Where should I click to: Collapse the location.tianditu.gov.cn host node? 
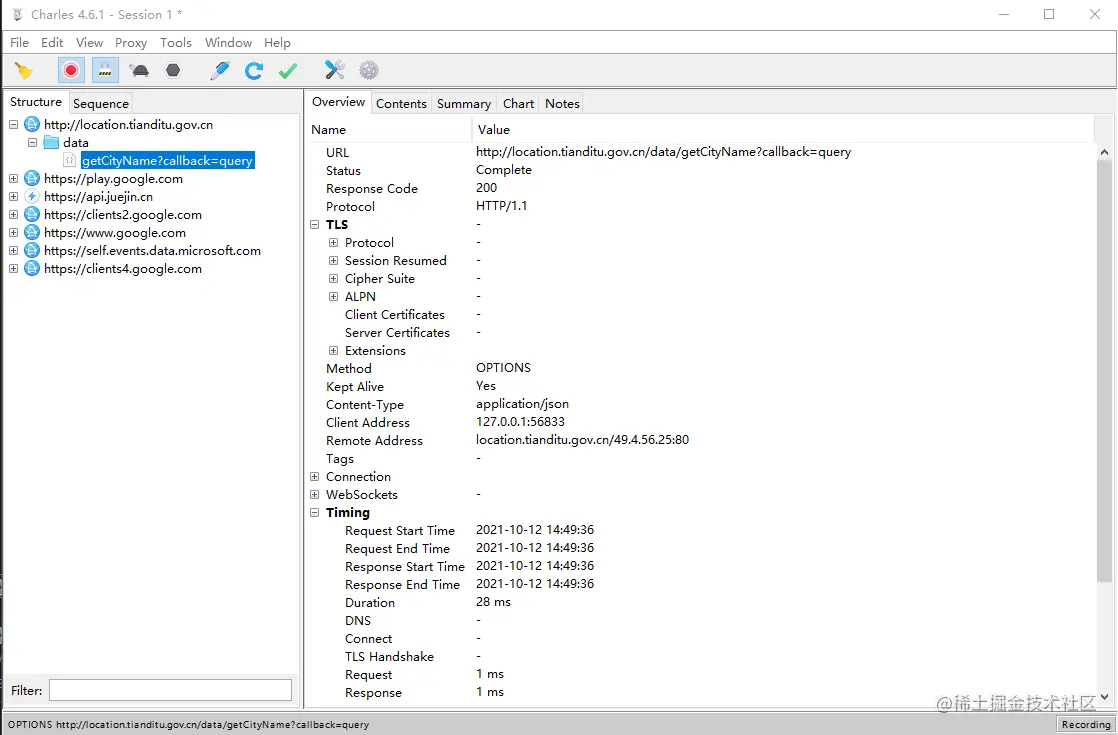tap(14, 125)
